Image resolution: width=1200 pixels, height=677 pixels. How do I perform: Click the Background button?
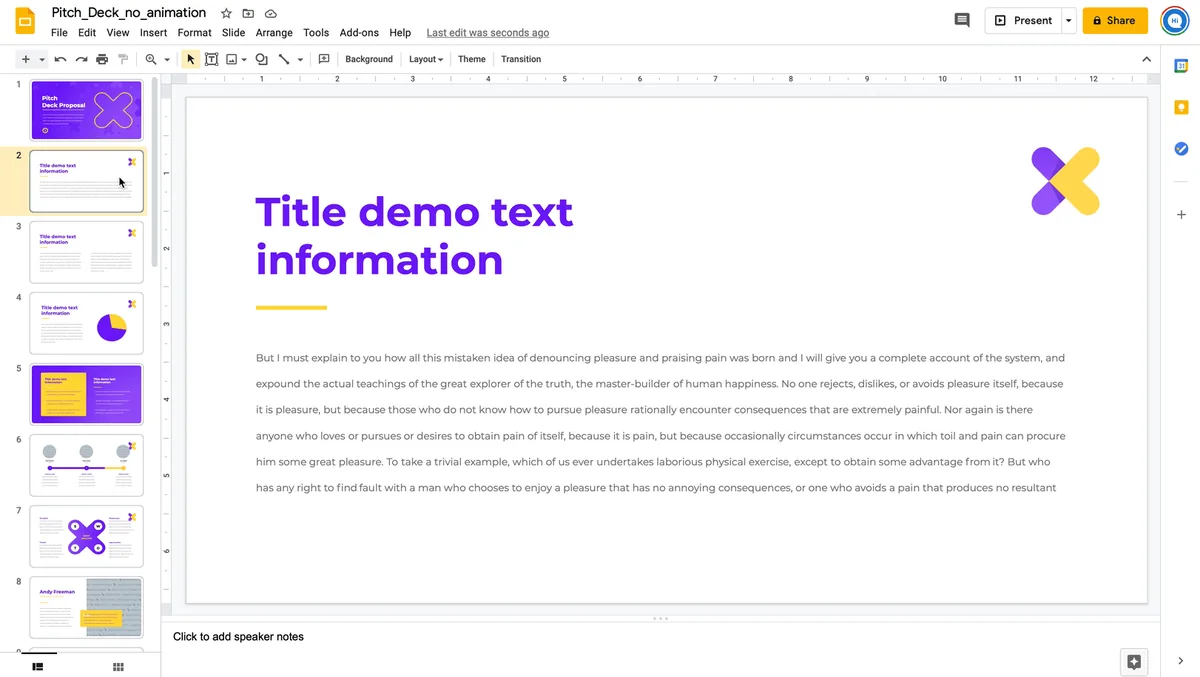click(x=369, y=59)
